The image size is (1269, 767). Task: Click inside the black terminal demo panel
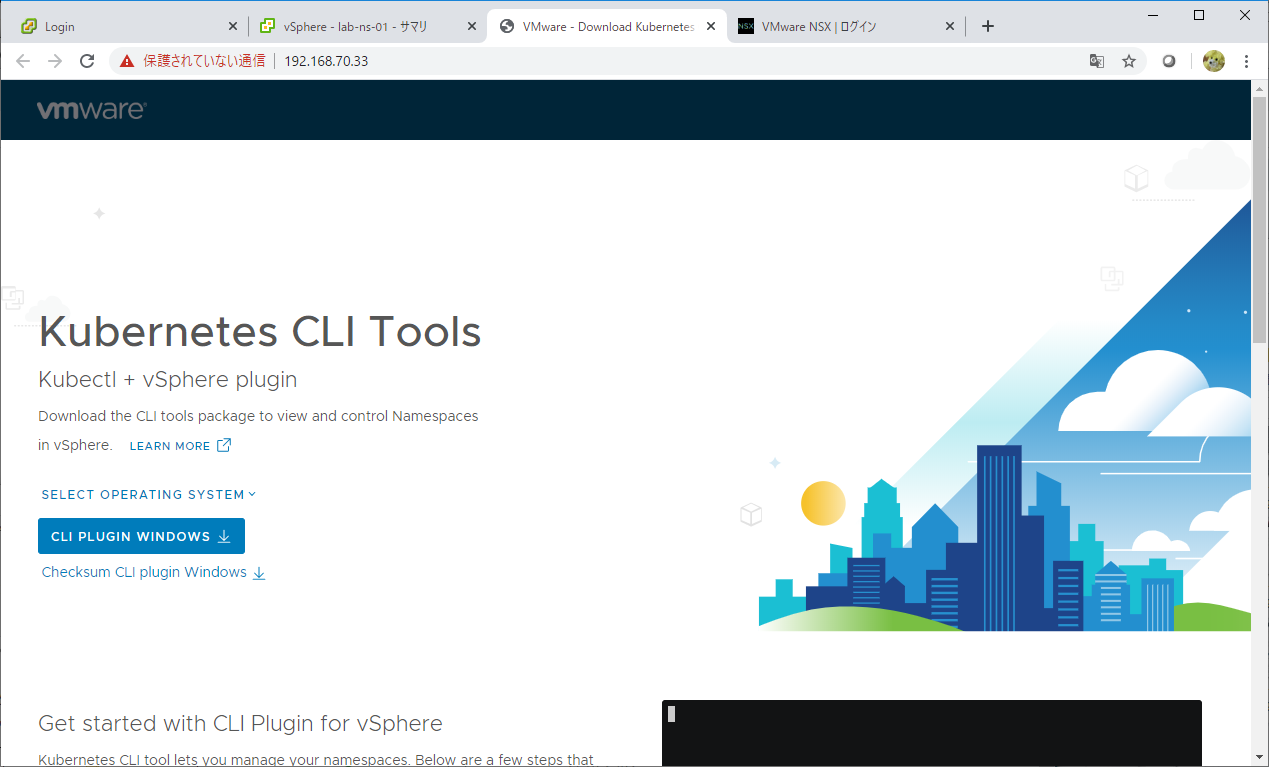pos(932,733)
